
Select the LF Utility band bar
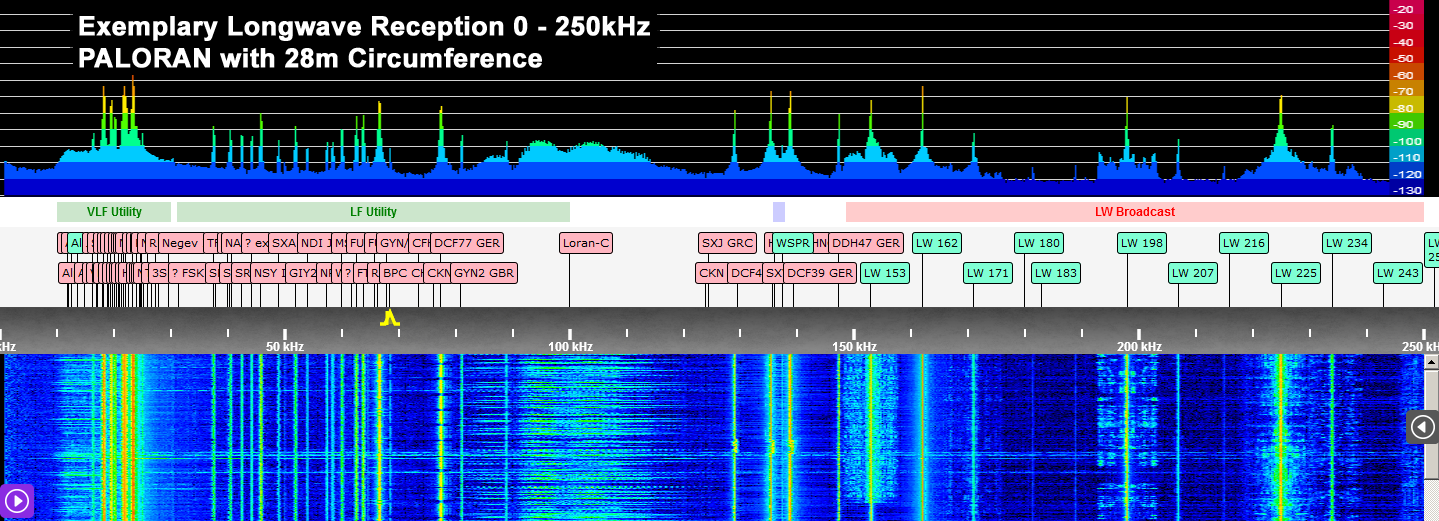tap(373, 212)
